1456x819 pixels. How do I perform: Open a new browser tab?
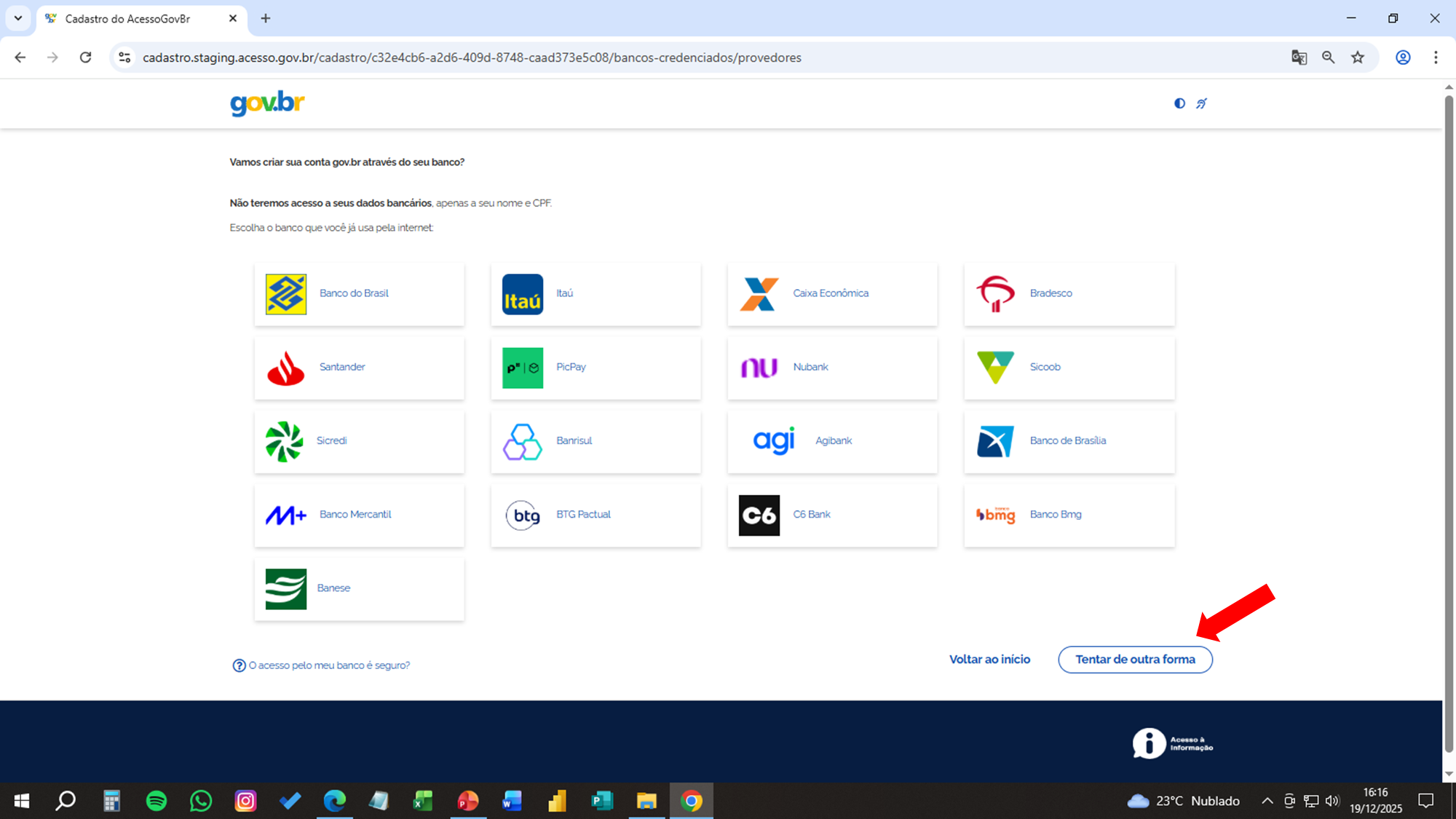coord(266,18)
